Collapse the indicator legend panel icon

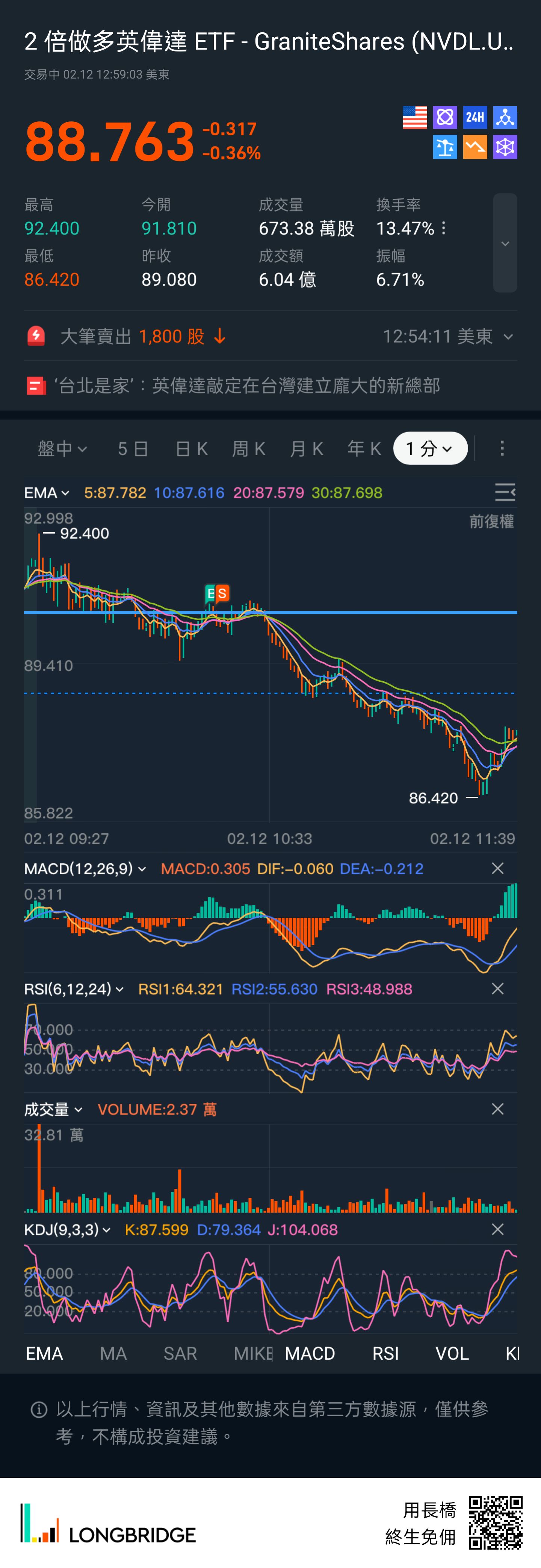505,492
